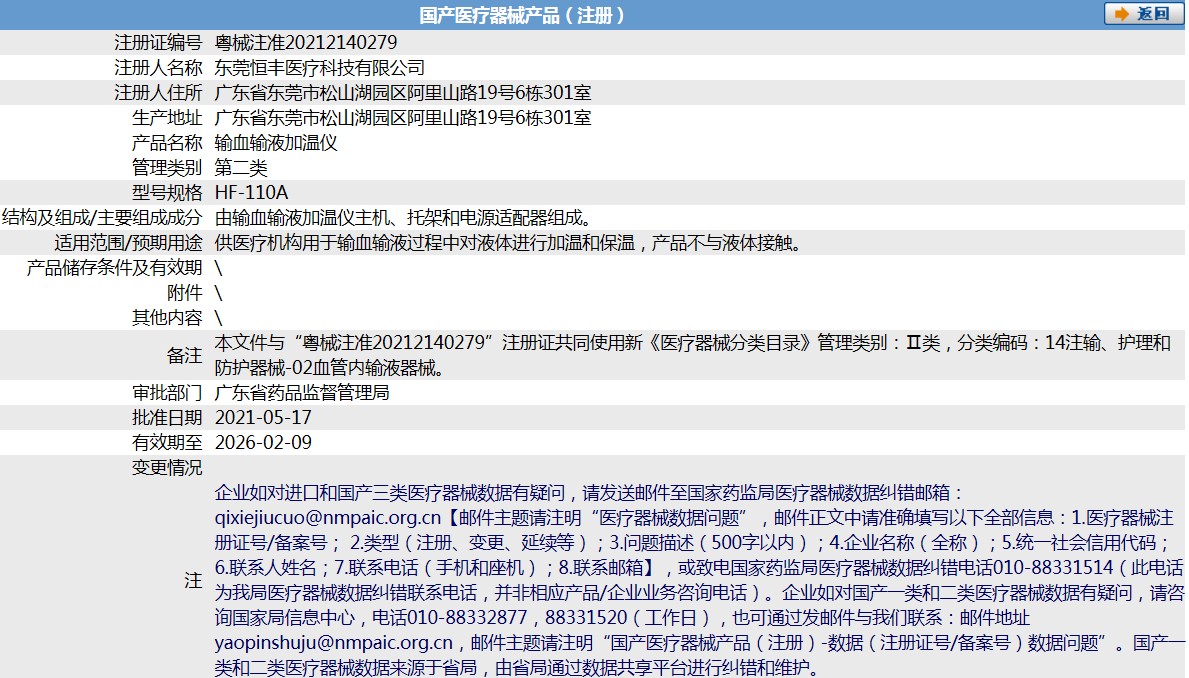Select registration number 粤械注准20212140279
Screen dimensions: 1189x678
coord(306,42)
